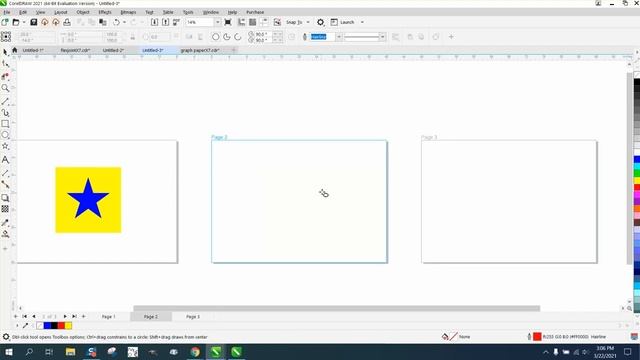Toggle the Lock ratio button

pos(133,37)
